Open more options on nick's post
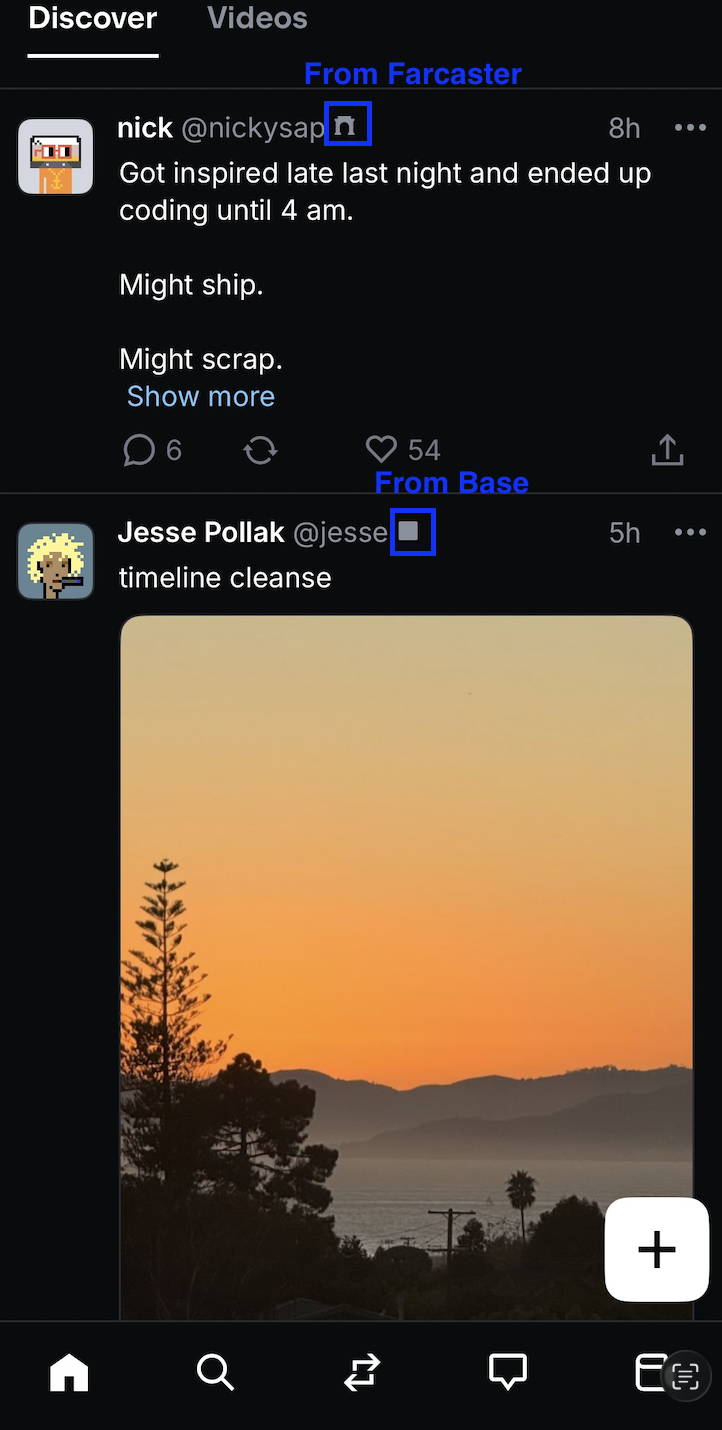This screenshot has width=722, height=1430. [x=690, y=128]
